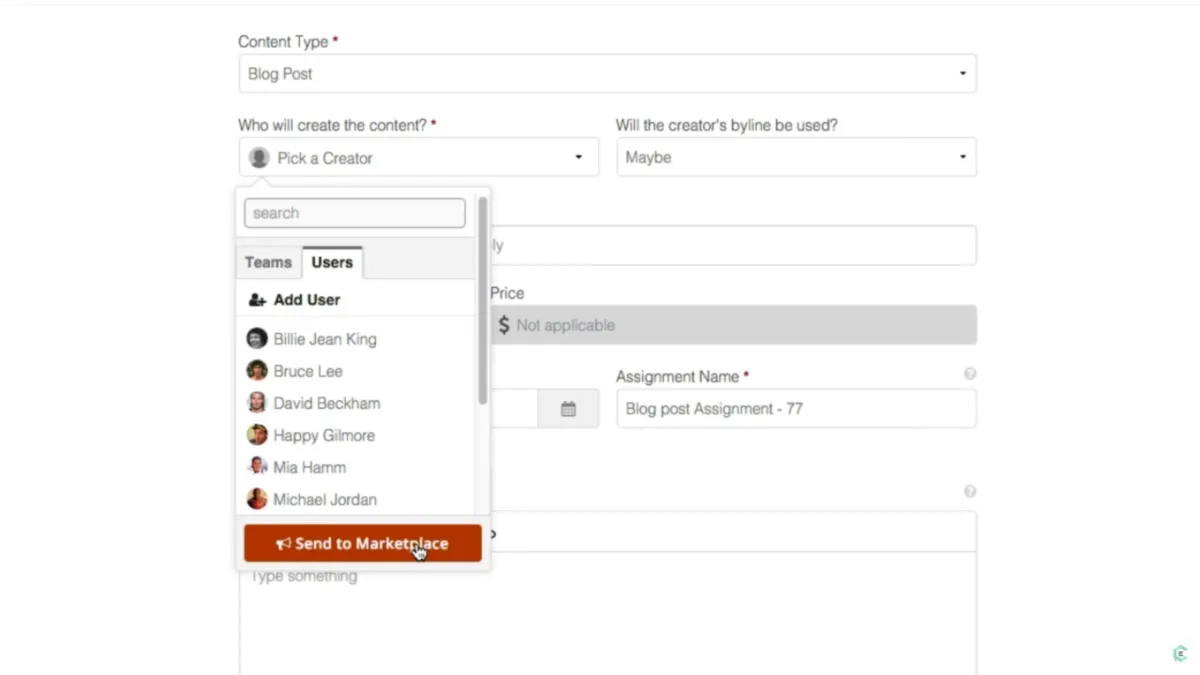This screenshot has width=1200, height=675.
Task: Click the help icon above the text editor
Action: [x=970, y=492]
